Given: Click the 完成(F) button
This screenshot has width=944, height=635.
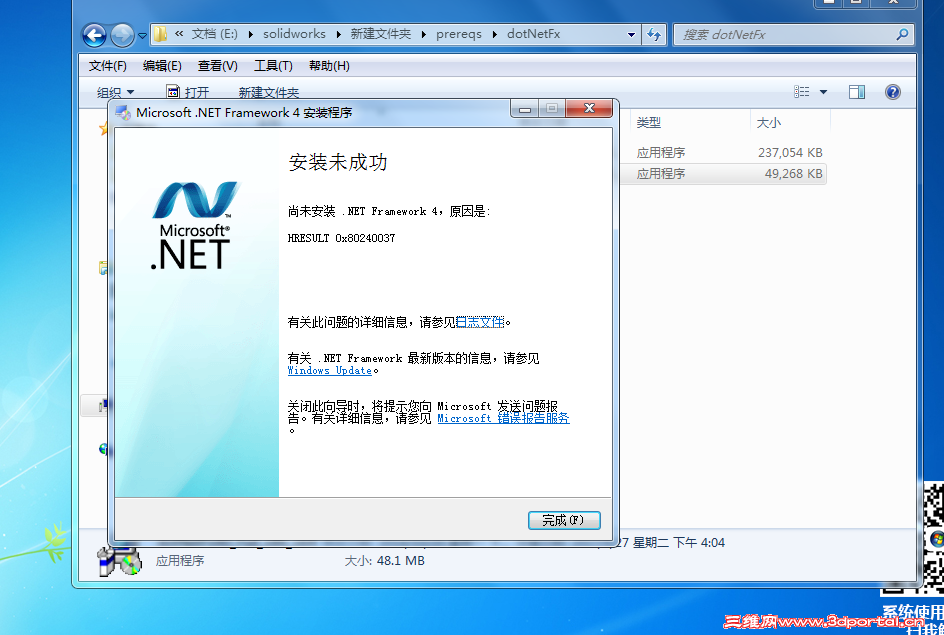Looking at the screenshot, I should coord(564,520).
